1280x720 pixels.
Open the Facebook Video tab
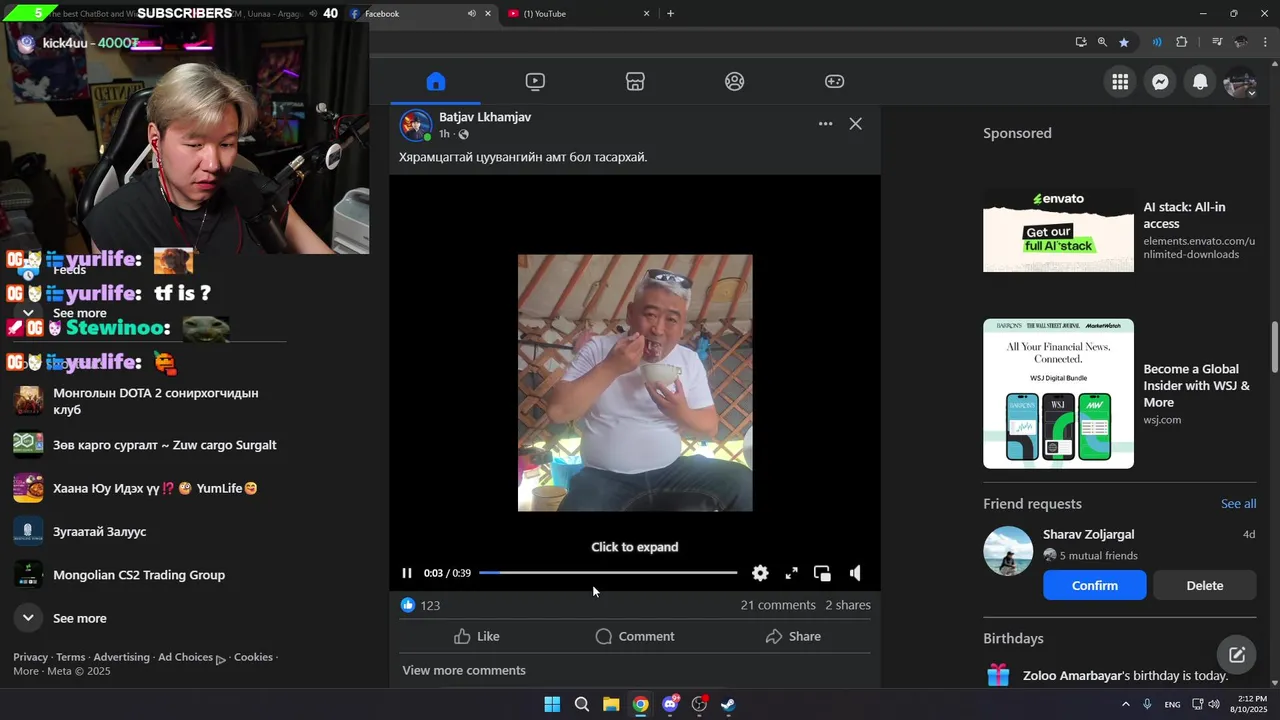click(x=535, y=82)
